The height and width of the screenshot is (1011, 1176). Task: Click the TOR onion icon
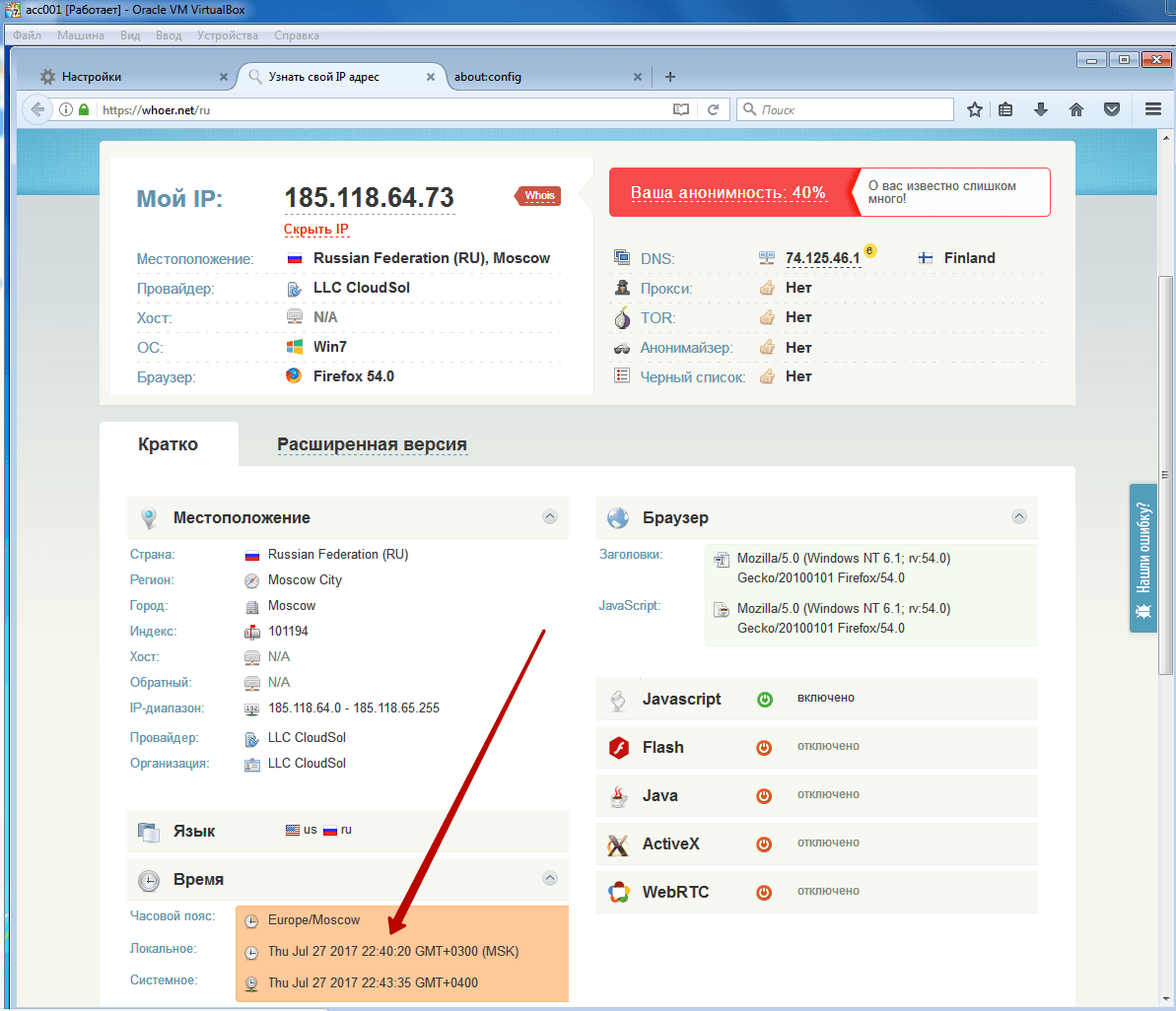622,317
